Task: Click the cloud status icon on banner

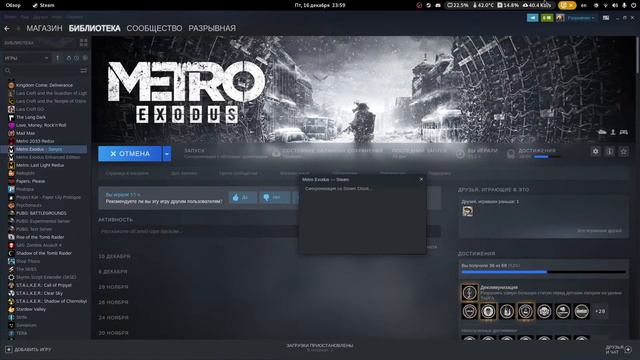Action: 602,132
